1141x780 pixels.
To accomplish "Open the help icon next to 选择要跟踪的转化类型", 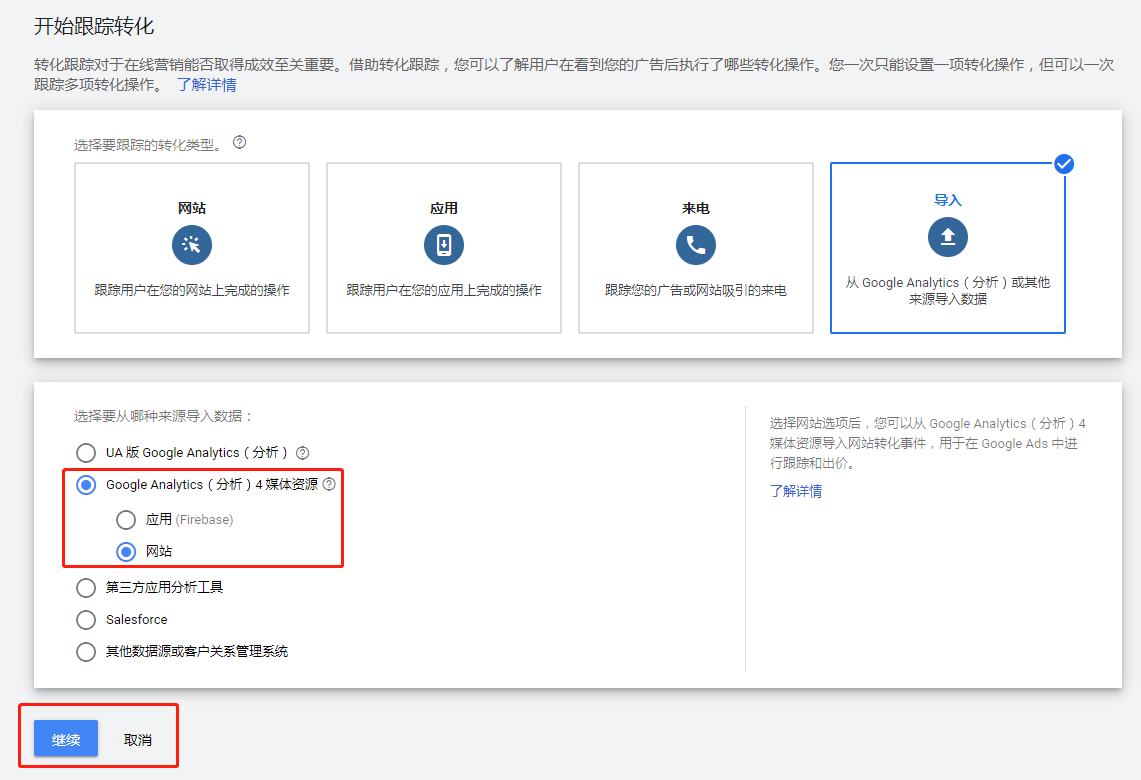I will pos(238,143).
